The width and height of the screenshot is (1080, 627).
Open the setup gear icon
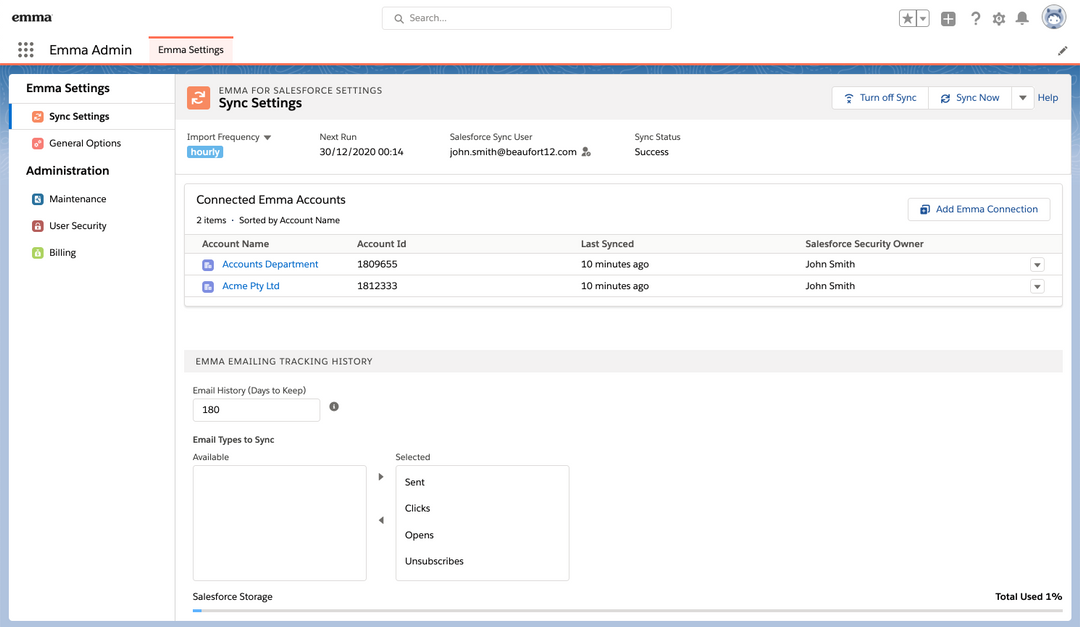pyautogui.click(x=998, y=19)
